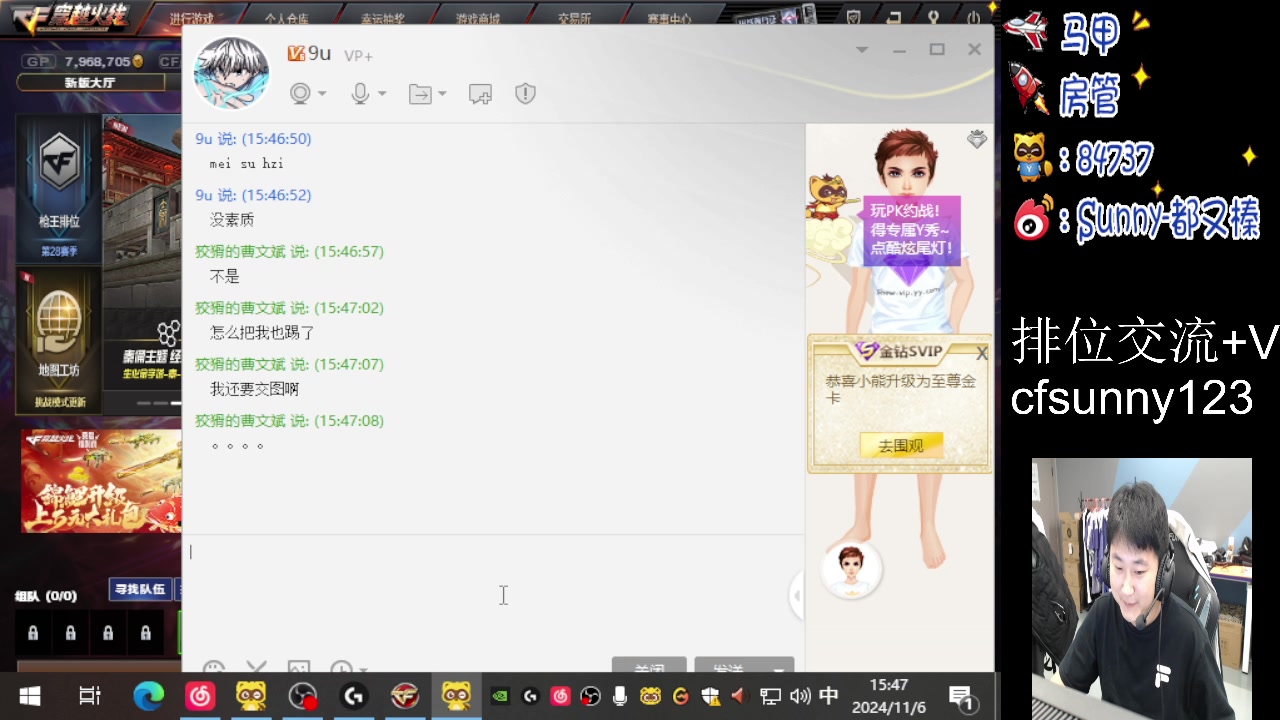
Task: Switch to CrossFire on the taskbar
Action: pyautogui.click(x=404, y=696)
